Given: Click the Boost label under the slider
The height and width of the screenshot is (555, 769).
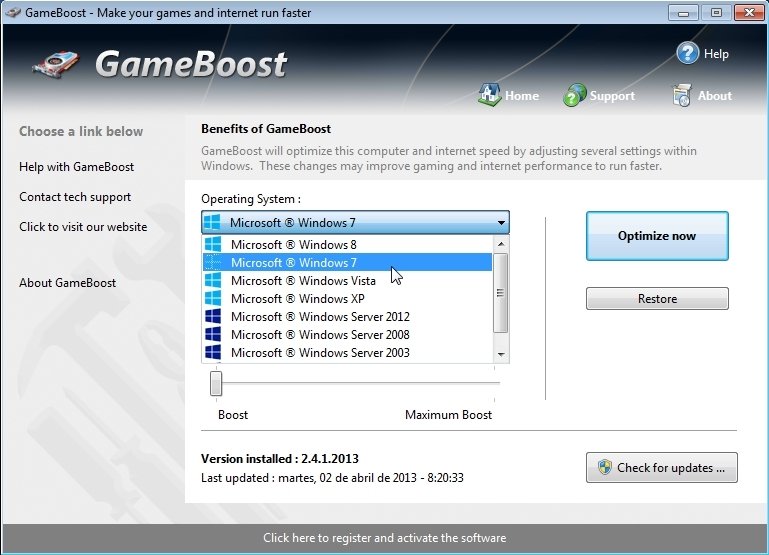Looking at the screenshot, I should (x=233, y=415).
